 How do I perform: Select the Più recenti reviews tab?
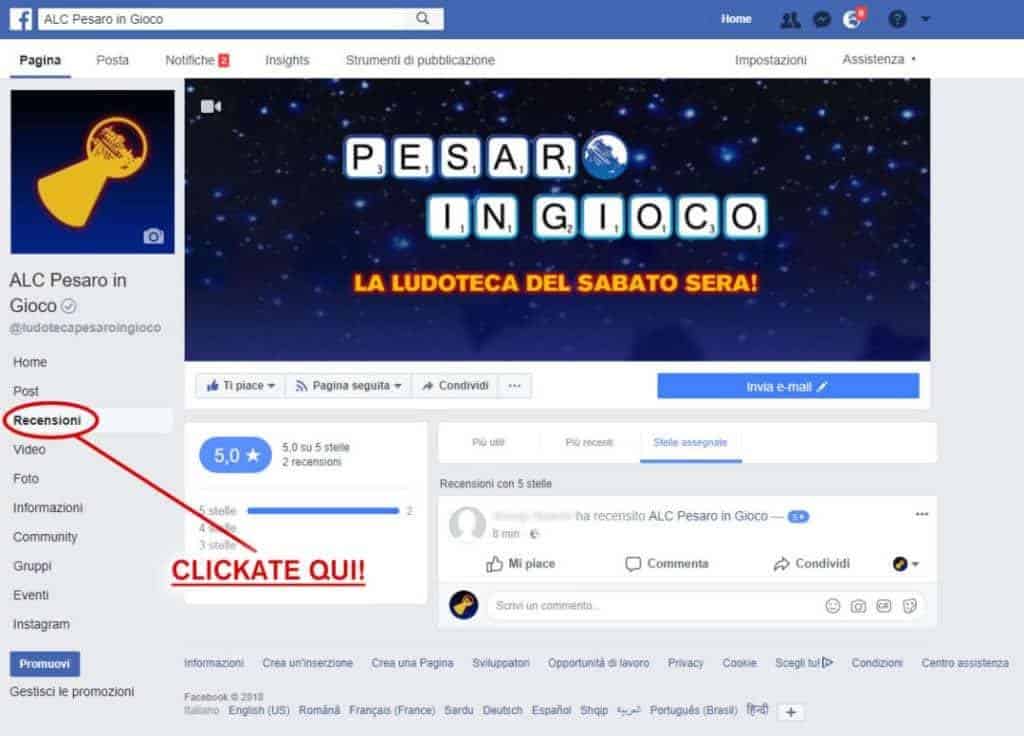click(589, 442)
